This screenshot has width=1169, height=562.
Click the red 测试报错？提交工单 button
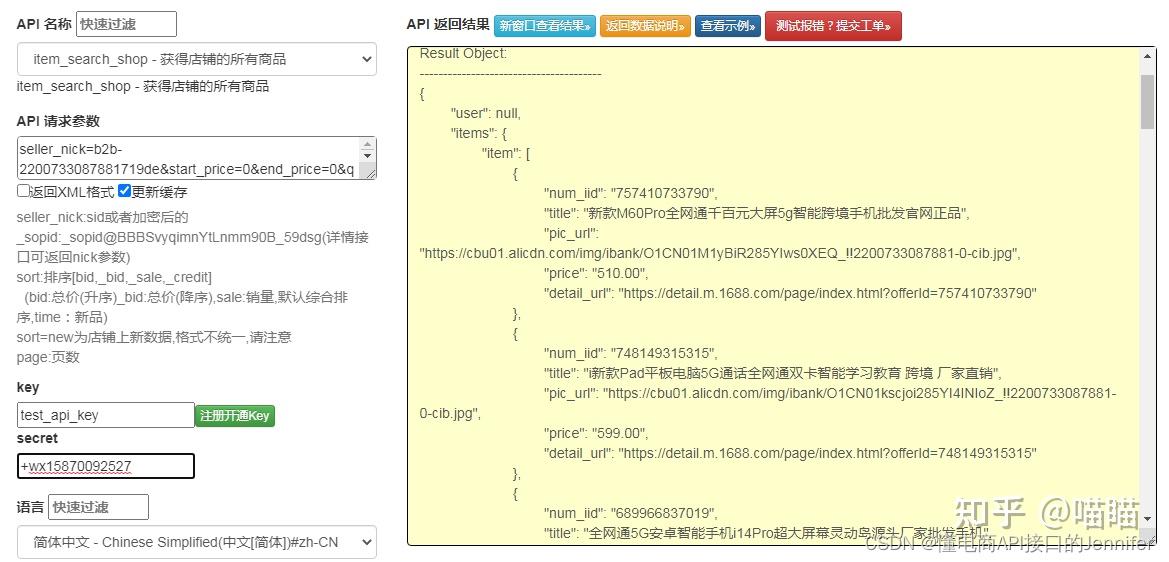click(x=834, y=26)
